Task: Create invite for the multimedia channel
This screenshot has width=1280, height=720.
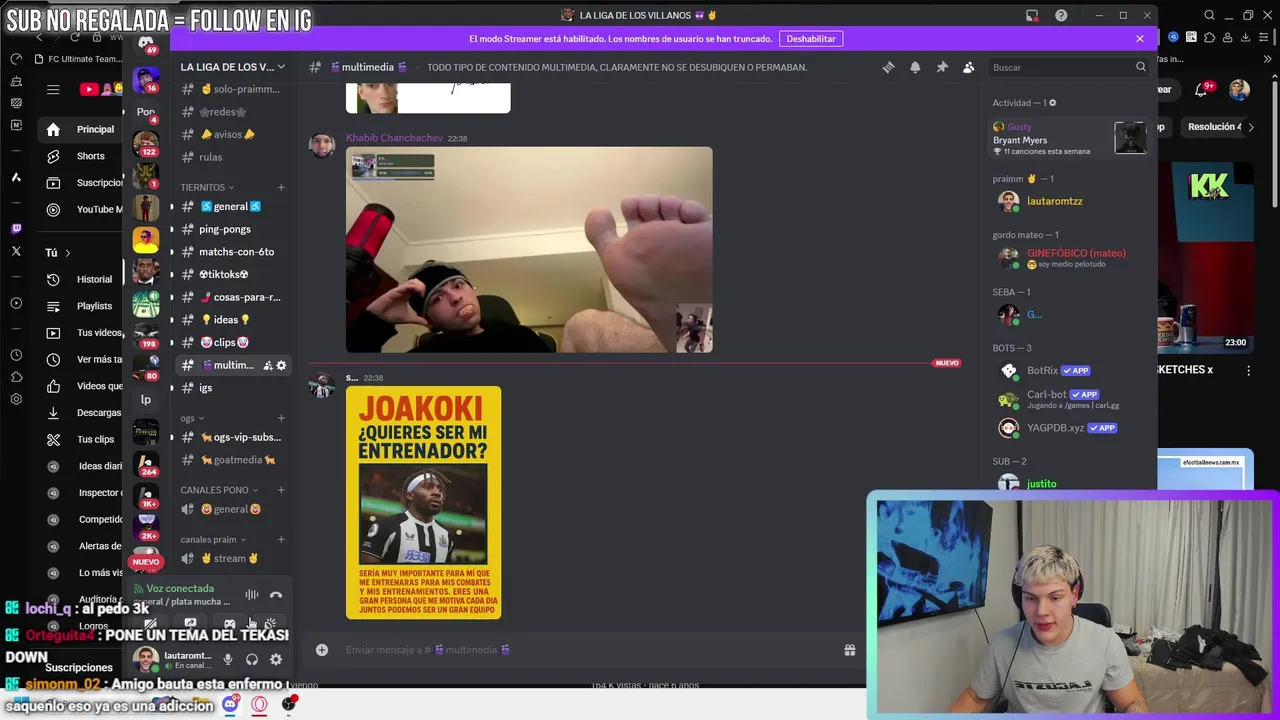Action: tap(267, 365)
